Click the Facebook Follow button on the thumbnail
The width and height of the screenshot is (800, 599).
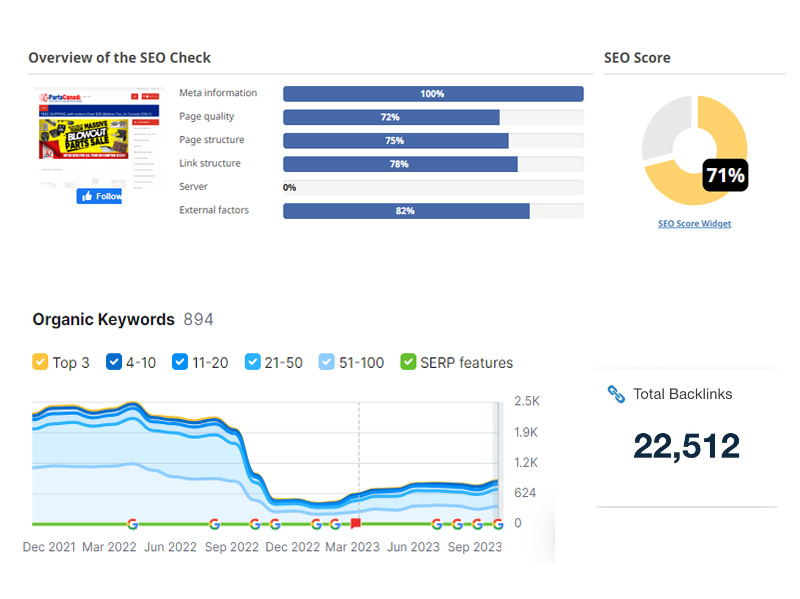pos(100,196)
